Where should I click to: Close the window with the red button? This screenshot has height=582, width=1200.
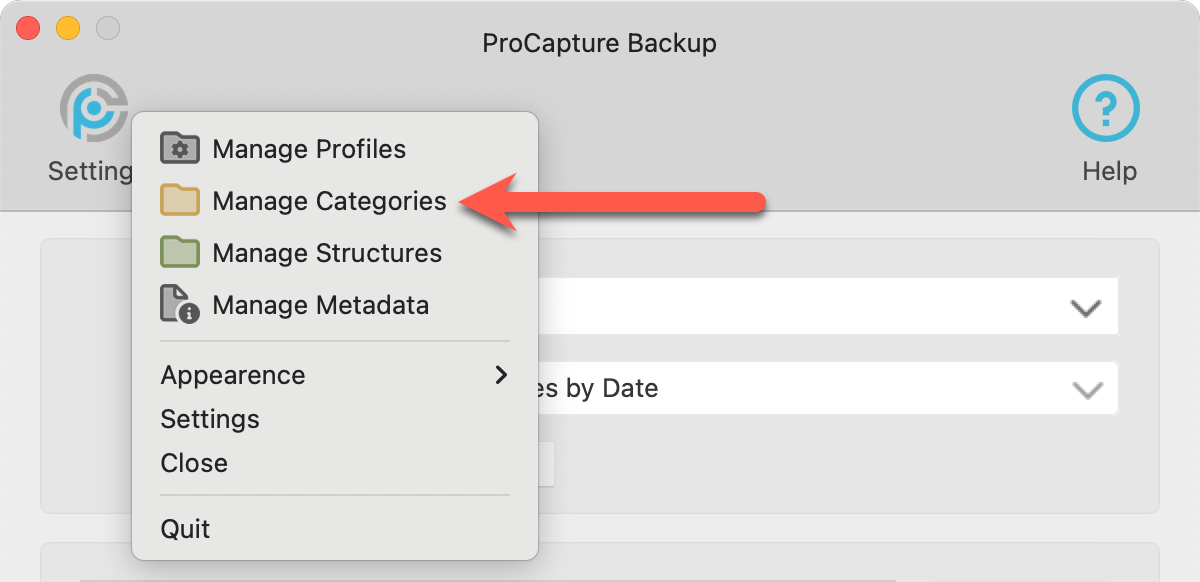pyautogui.click(x=28, y=28)
